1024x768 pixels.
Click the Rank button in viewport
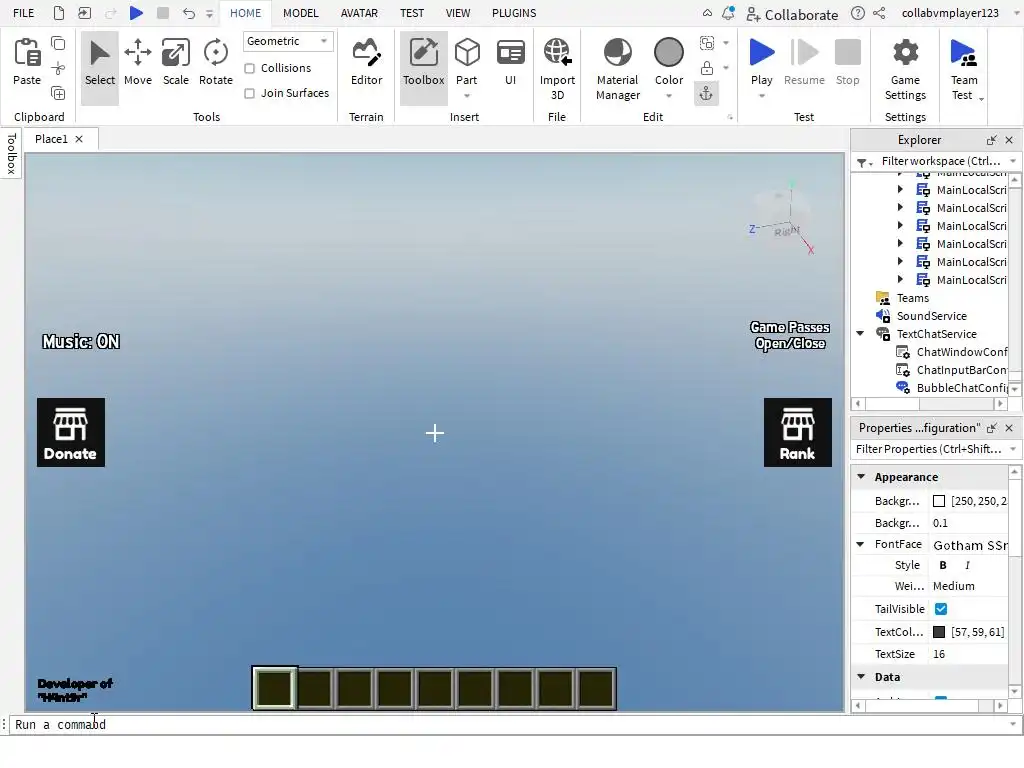point(797,432)
